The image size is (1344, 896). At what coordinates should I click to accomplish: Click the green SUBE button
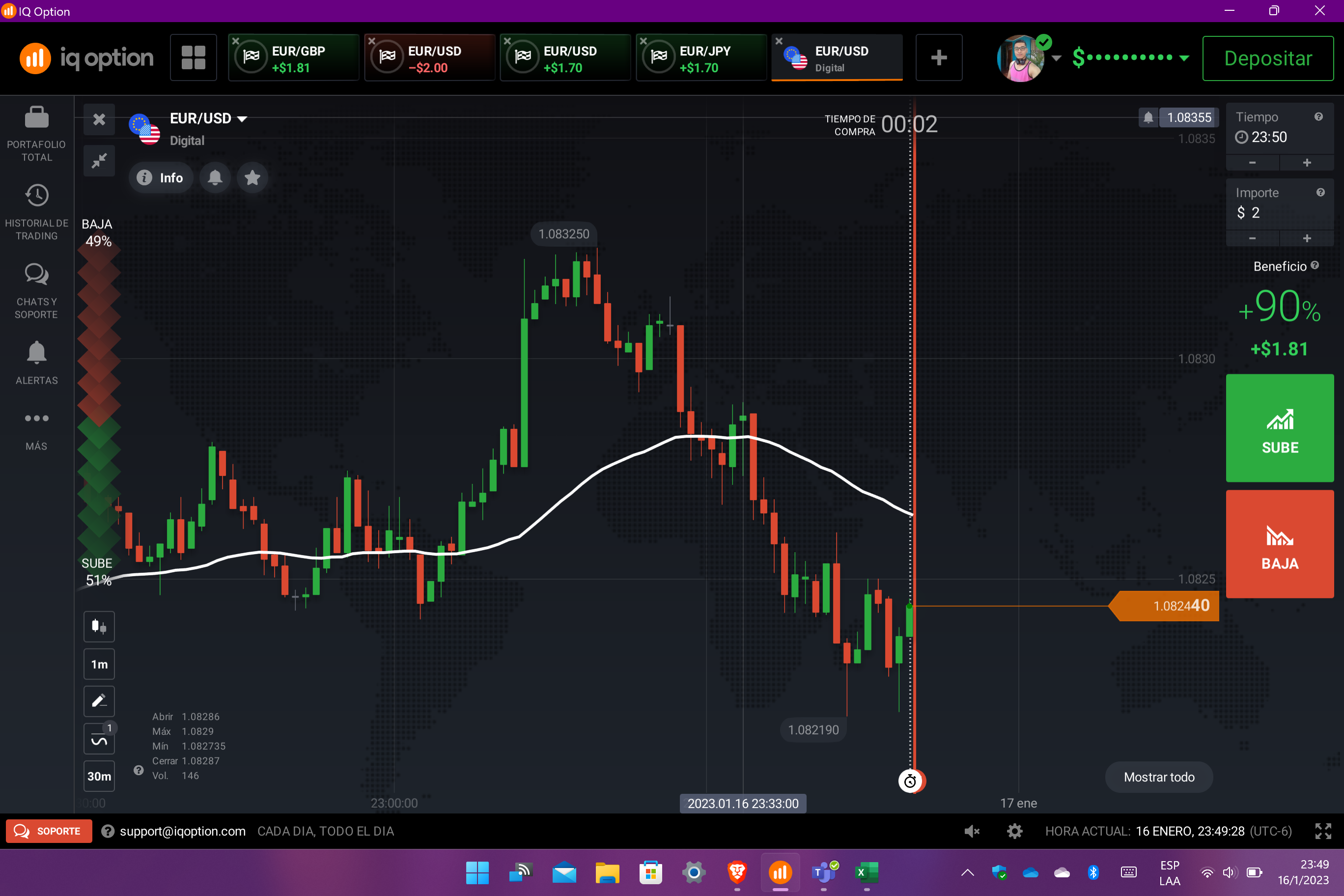tap(1280, 428)
